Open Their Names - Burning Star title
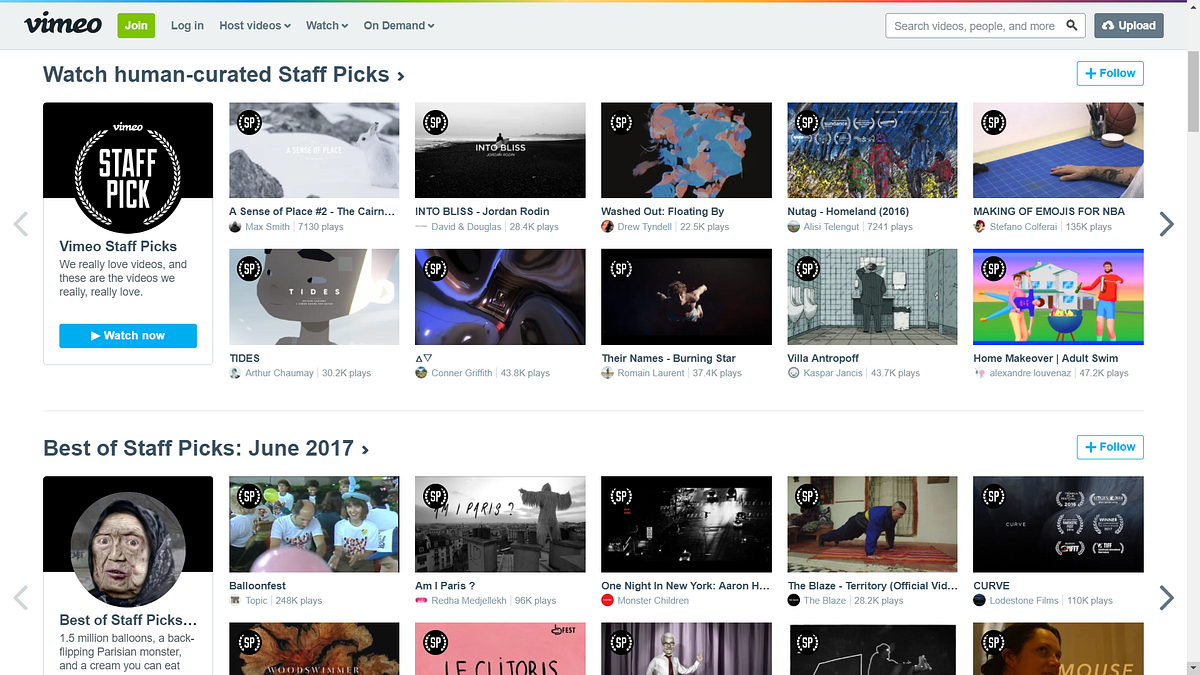This screenshot has width=1200, height=675. click(x=669, y=358)
